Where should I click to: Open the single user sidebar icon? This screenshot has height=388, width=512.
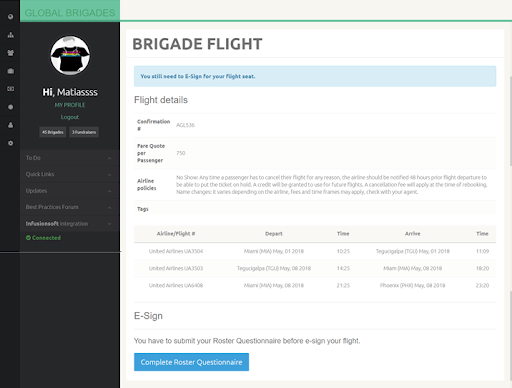[x=11, y=125]
